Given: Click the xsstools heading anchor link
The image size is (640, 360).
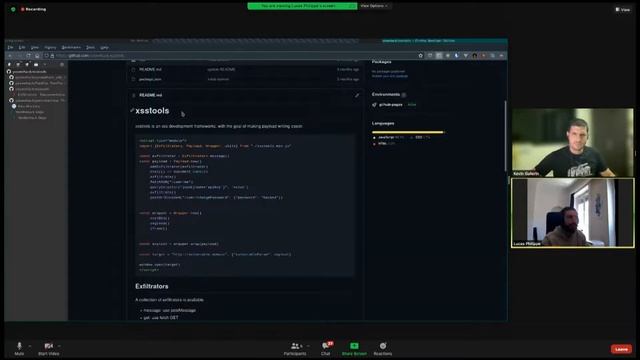Looking at the screenshot, I should (132, 111).
